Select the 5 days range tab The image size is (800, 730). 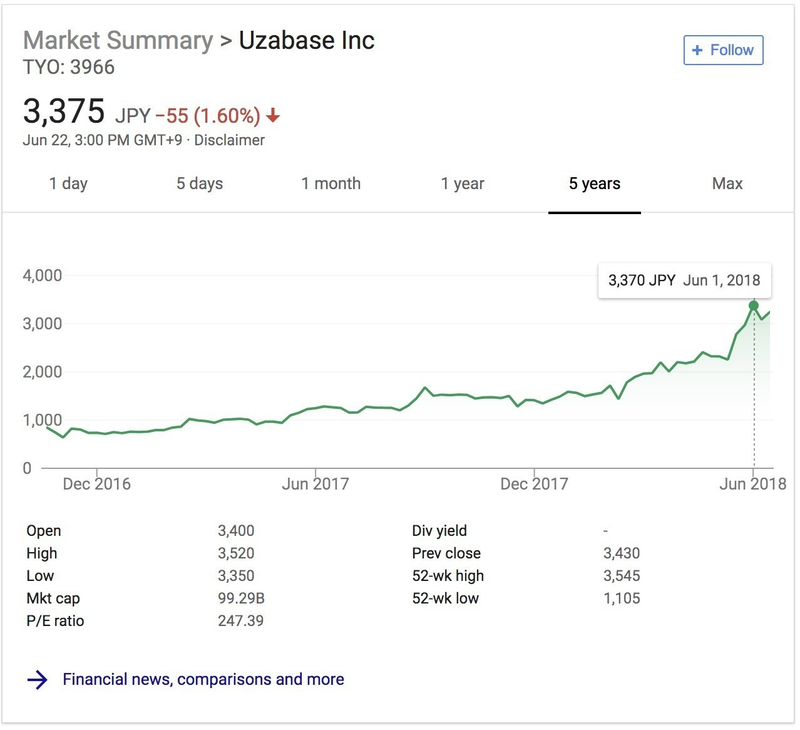click(x=200, y=183)
